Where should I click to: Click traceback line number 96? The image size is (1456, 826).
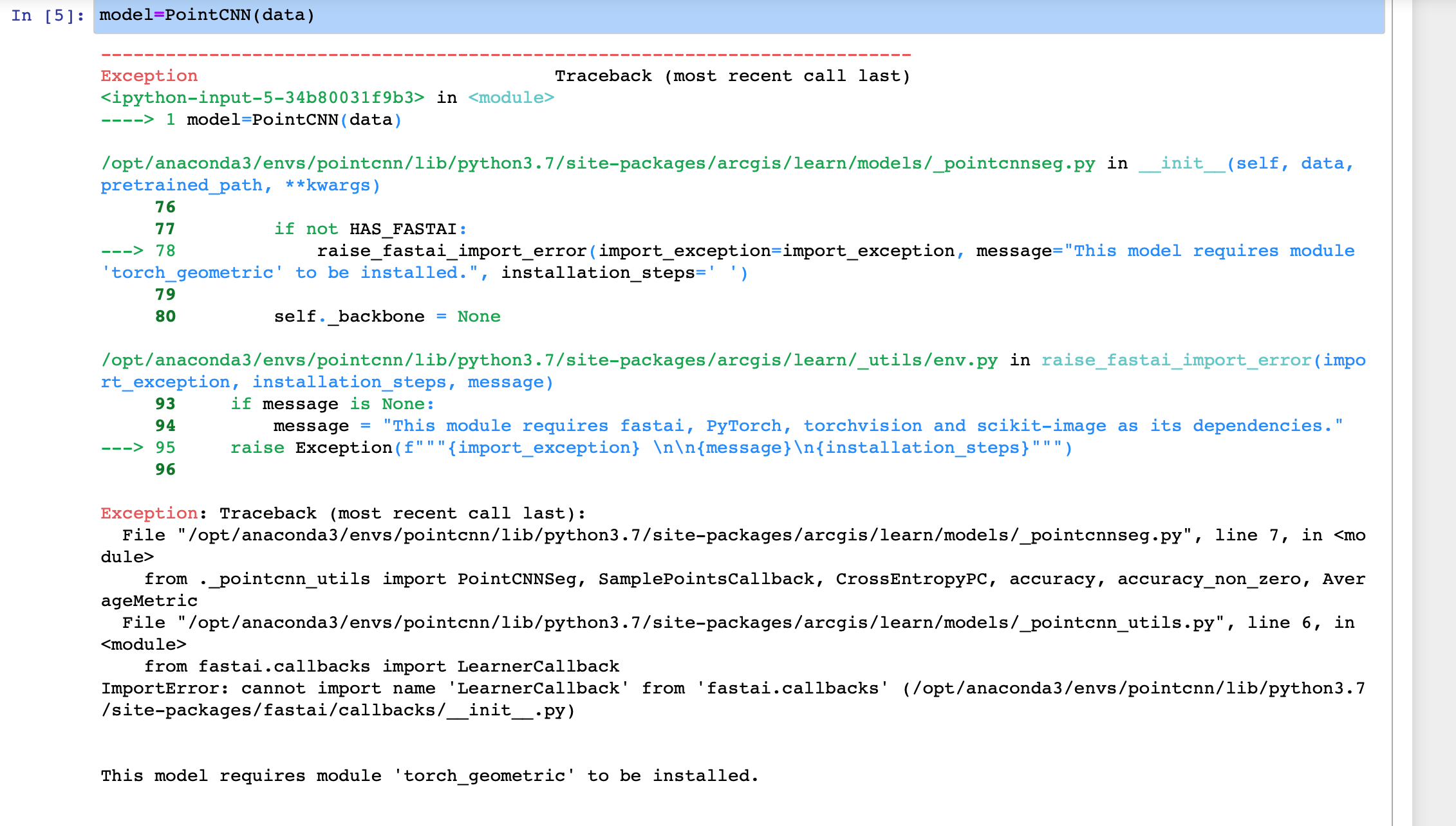[x=165, y=470]
